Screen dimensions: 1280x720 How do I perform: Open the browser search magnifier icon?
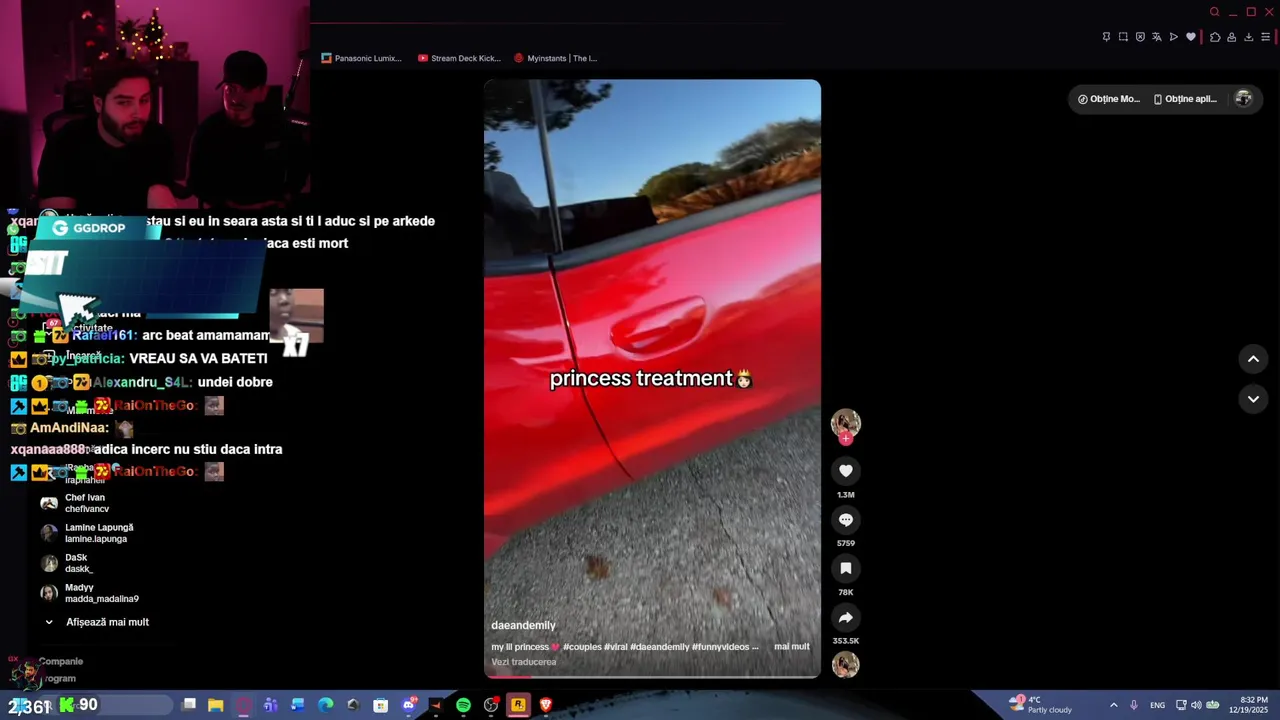1214,12
